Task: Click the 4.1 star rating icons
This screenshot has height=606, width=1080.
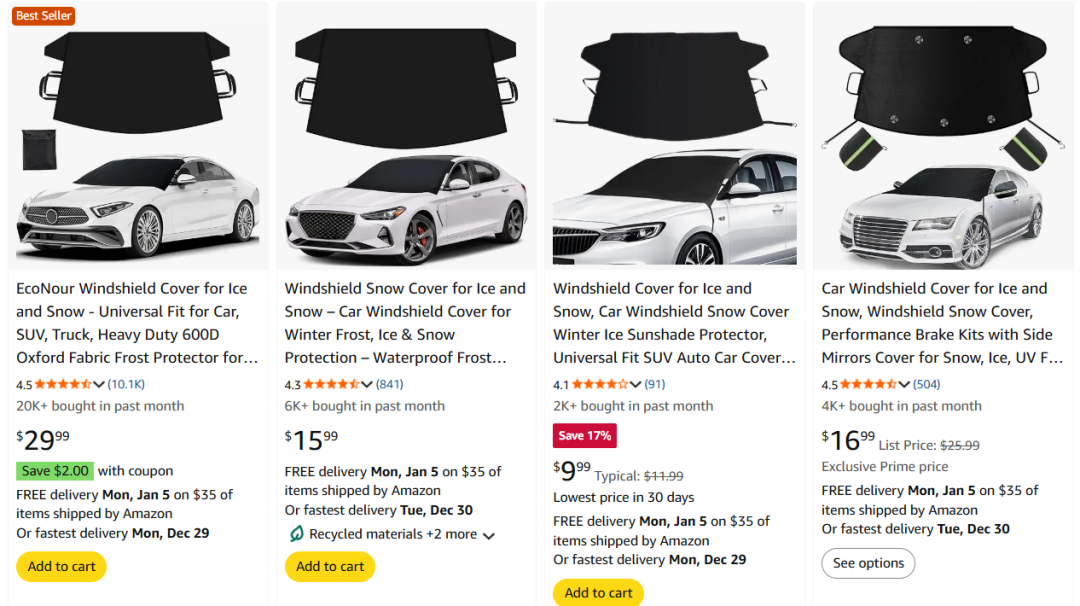Action: (603, 384)
